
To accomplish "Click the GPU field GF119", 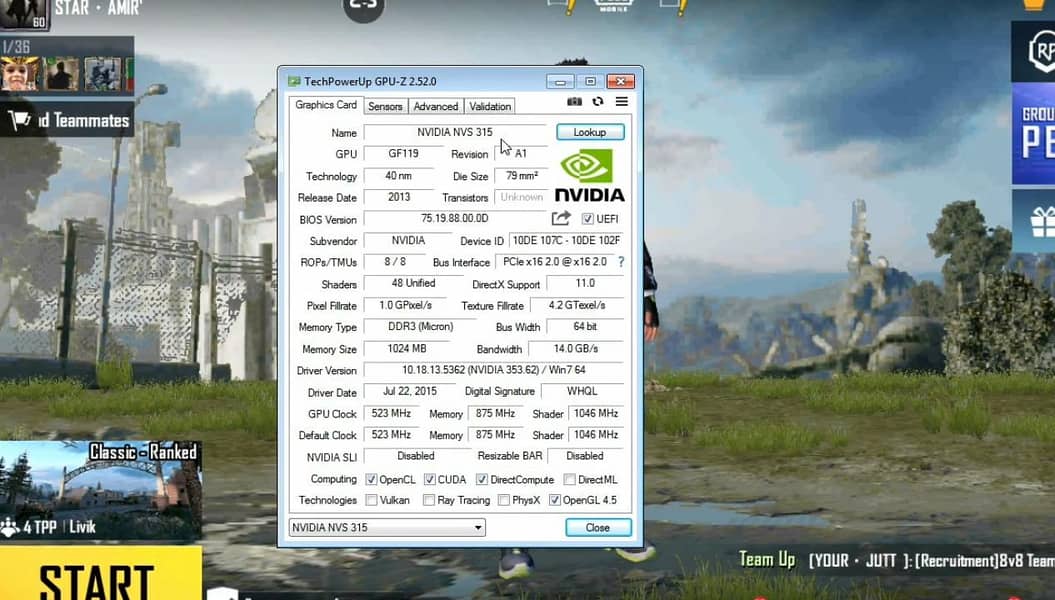I will point(403,153).
